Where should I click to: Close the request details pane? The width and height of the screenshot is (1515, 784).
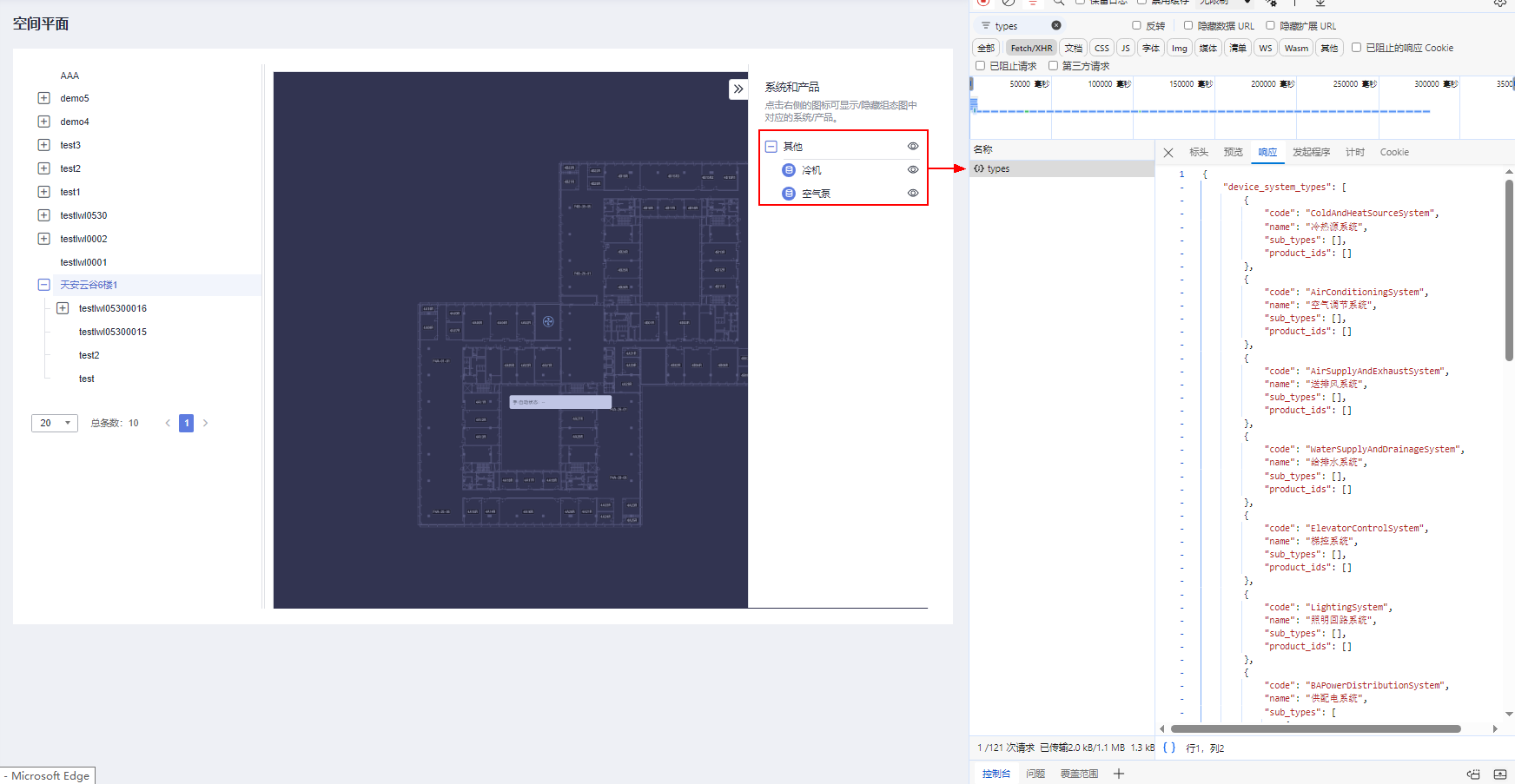click(x=1168, y=153)
